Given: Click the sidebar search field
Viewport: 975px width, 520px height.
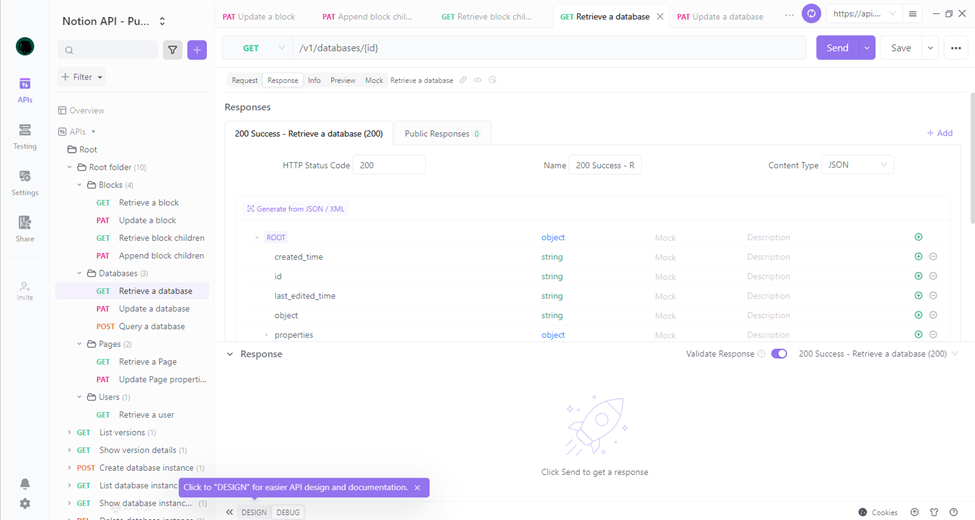Looking at the screenshot, I should [x=108, y=50].
